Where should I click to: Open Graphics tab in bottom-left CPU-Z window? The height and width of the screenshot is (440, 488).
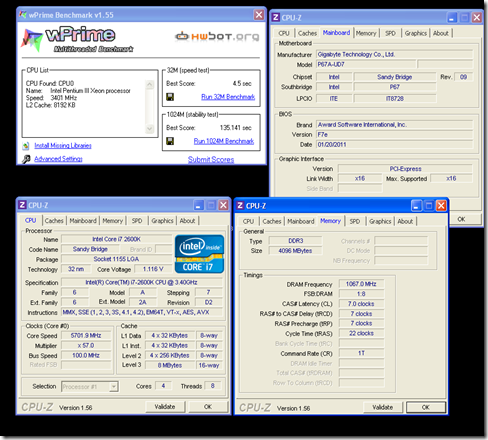162,221
